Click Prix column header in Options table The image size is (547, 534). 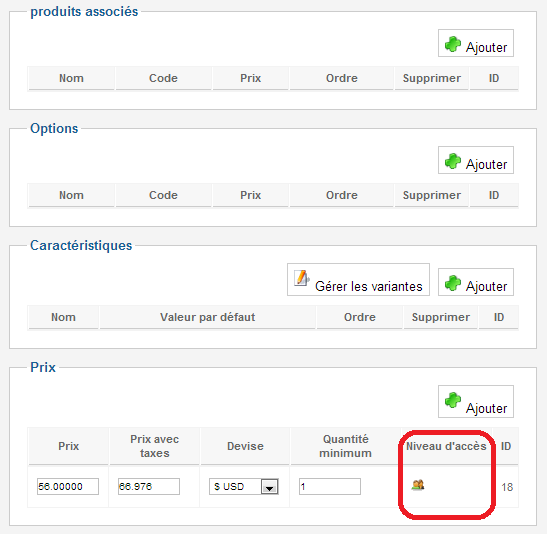click(250, 195)
